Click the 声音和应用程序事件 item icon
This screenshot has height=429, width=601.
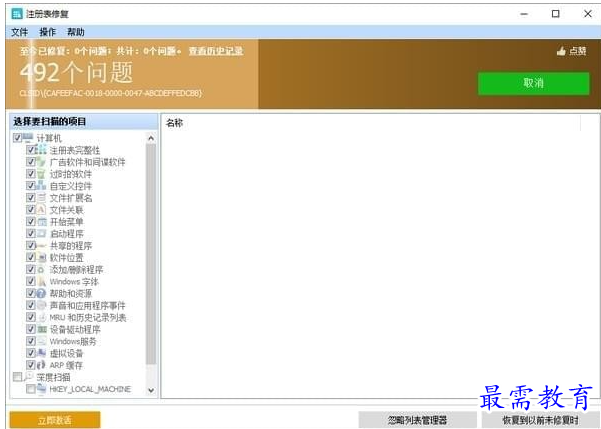[41, 305]
